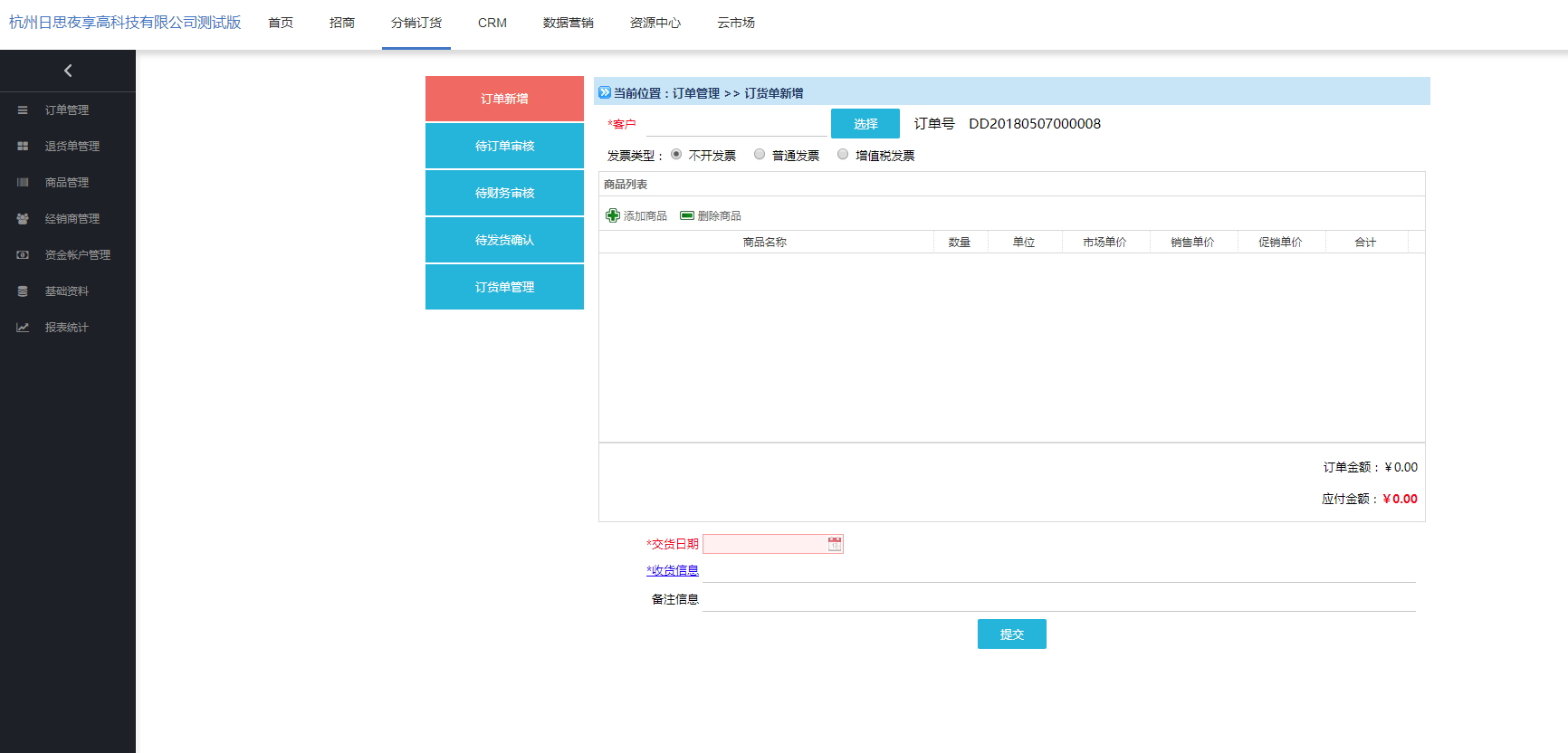Click the 经销商管理 people icon
Image resolution: width=1568 pixels, height=753 pixels.
[x=23, y=219]
